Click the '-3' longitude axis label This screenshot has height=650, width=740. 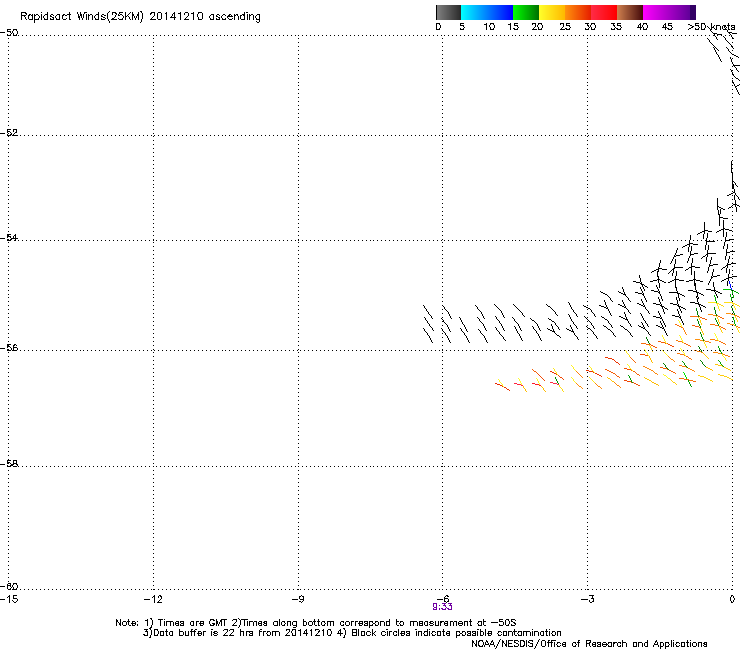pyautogui.click(x=587, y=599)
